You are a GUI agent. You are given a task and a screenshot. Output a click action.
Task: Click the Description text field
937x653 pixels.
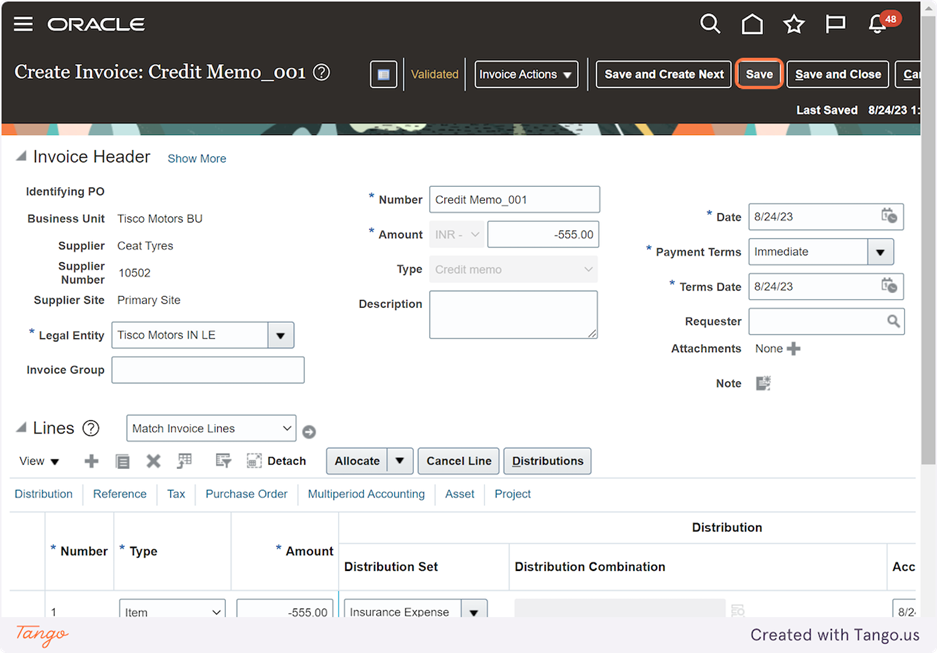513,315
